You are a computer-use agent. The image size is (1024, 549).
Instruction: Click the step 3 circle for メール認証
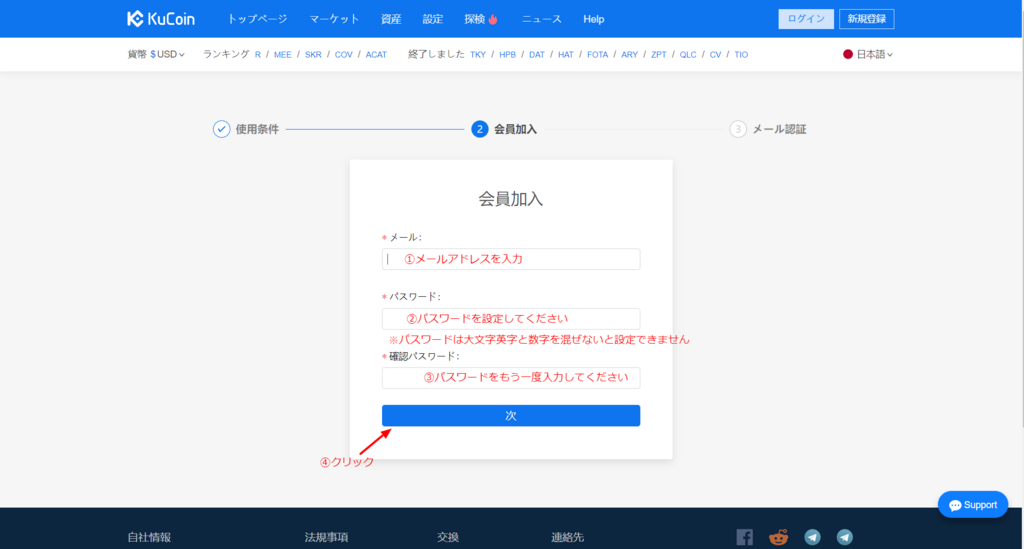click(738, 129)
